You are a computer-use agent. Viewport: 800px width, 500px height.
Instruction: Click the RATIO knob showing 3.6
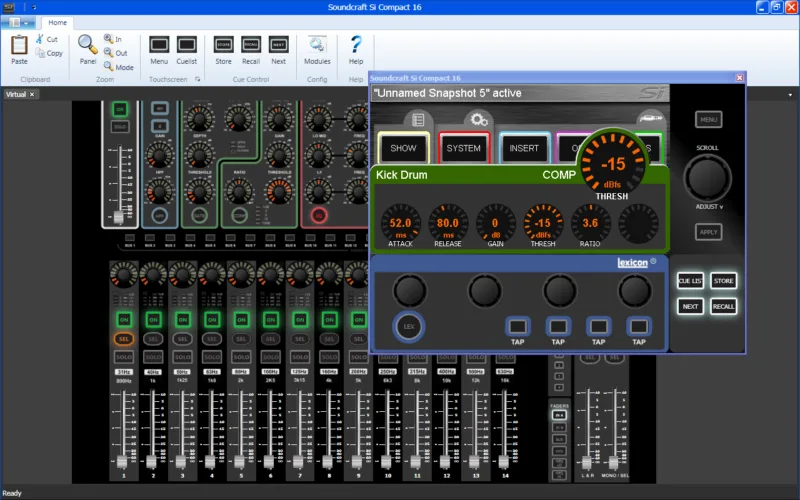click(x=590, y=222)
